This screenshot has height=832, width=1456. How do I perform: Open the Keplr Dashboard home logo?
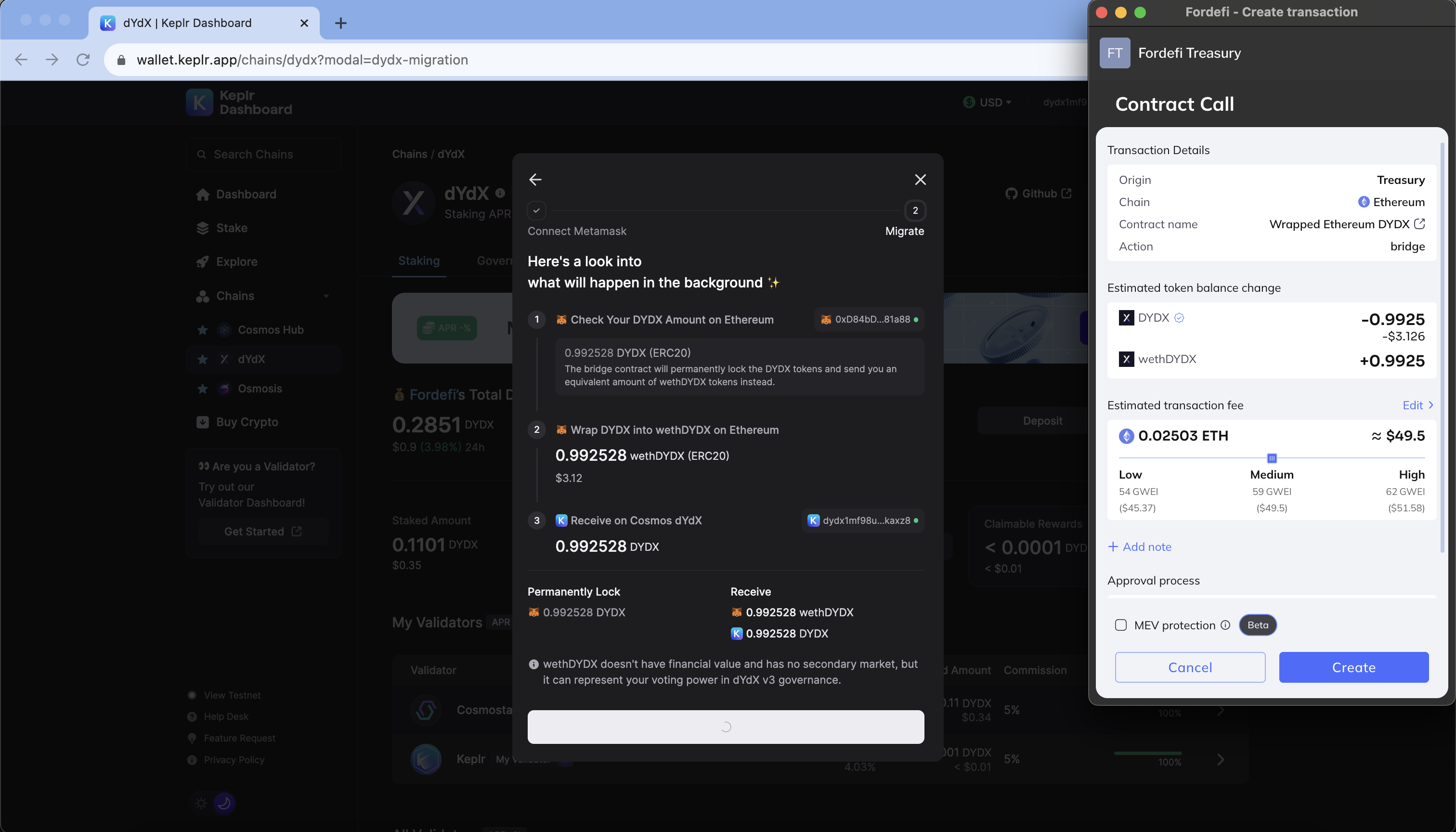(x=199, y=102)
